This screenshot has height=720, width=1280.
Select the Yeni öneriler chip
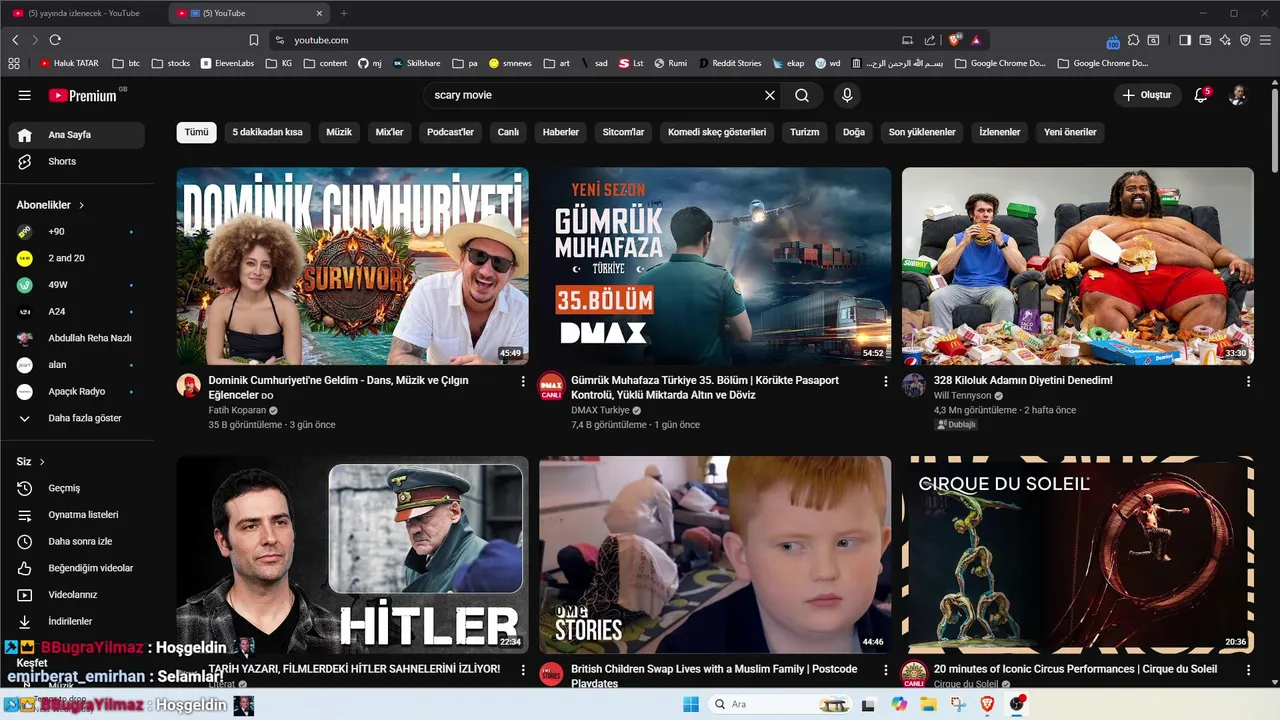click(x=1071, y=132)
